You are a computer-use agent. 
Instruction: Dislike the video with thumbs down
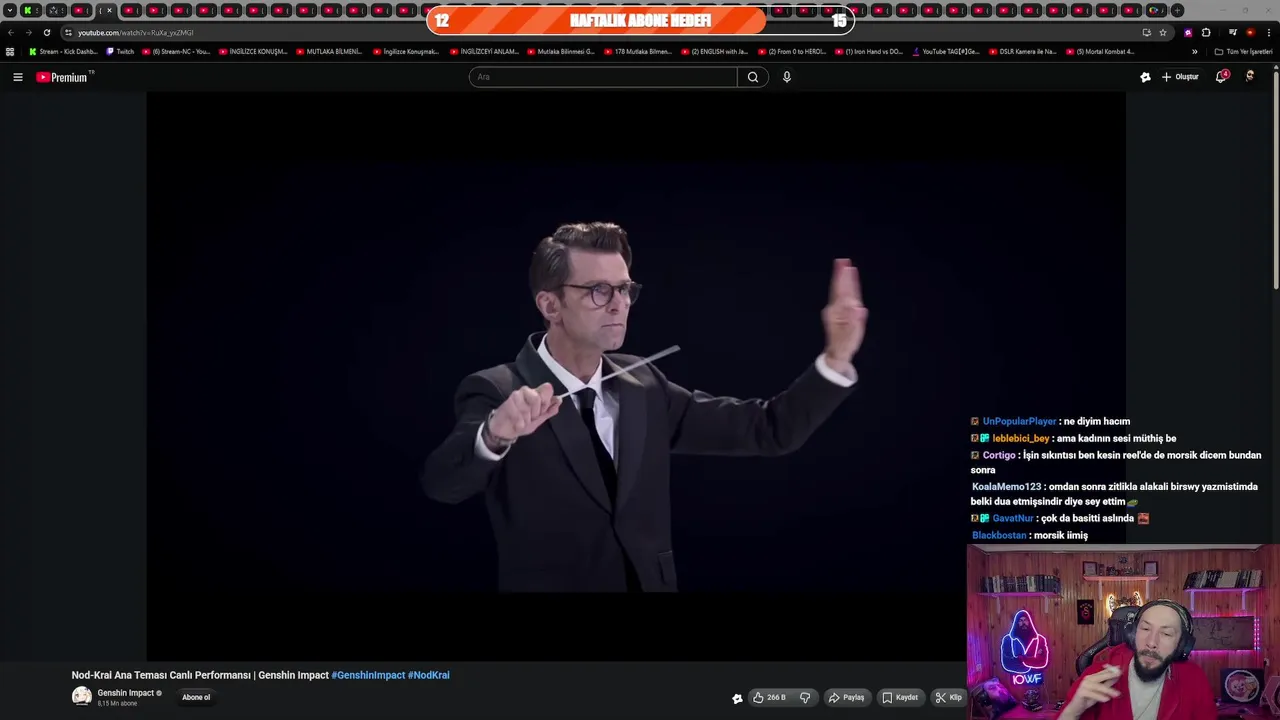[805, 698]
